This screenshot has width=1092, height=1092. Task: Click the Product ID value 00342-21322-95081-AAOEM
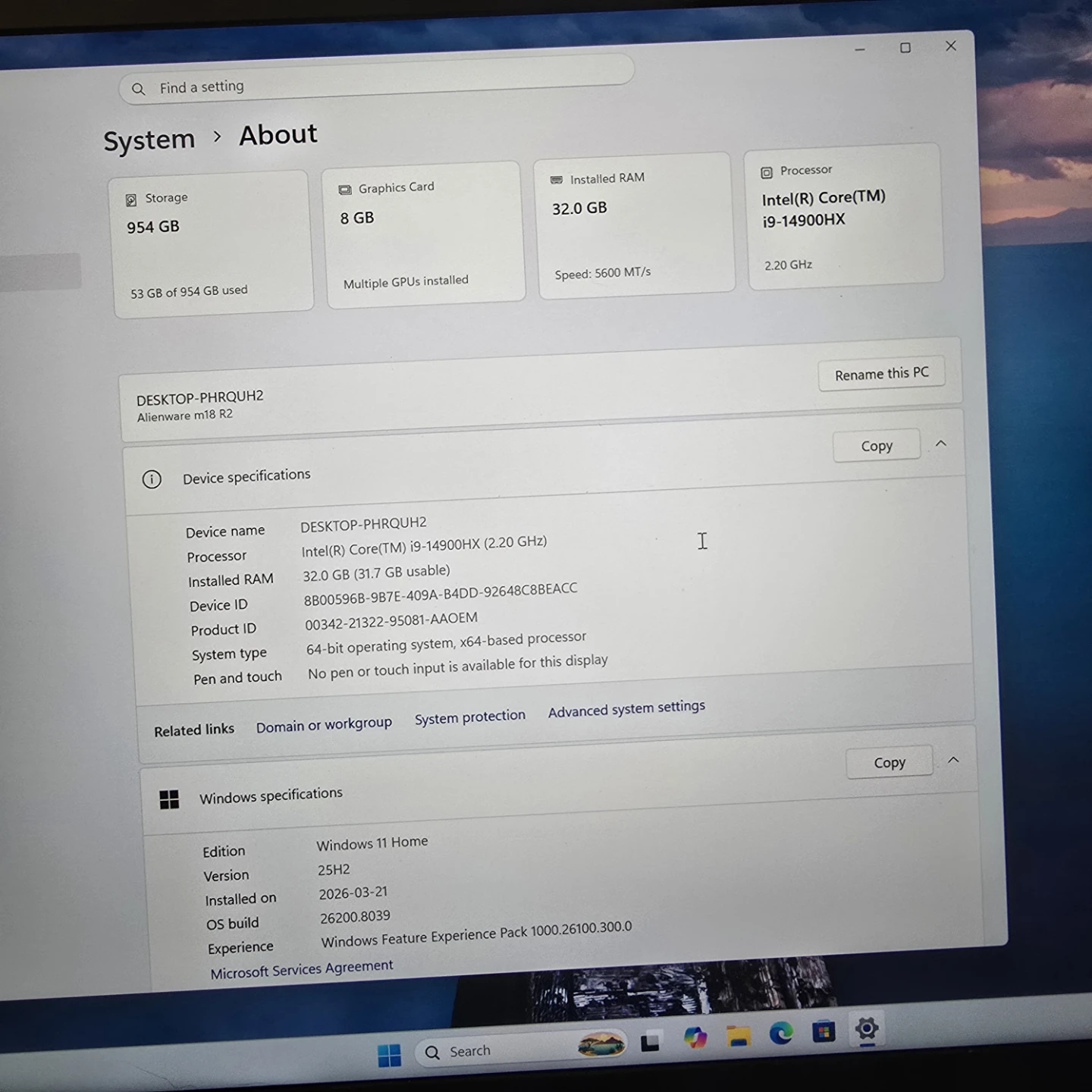coord(391,621)
